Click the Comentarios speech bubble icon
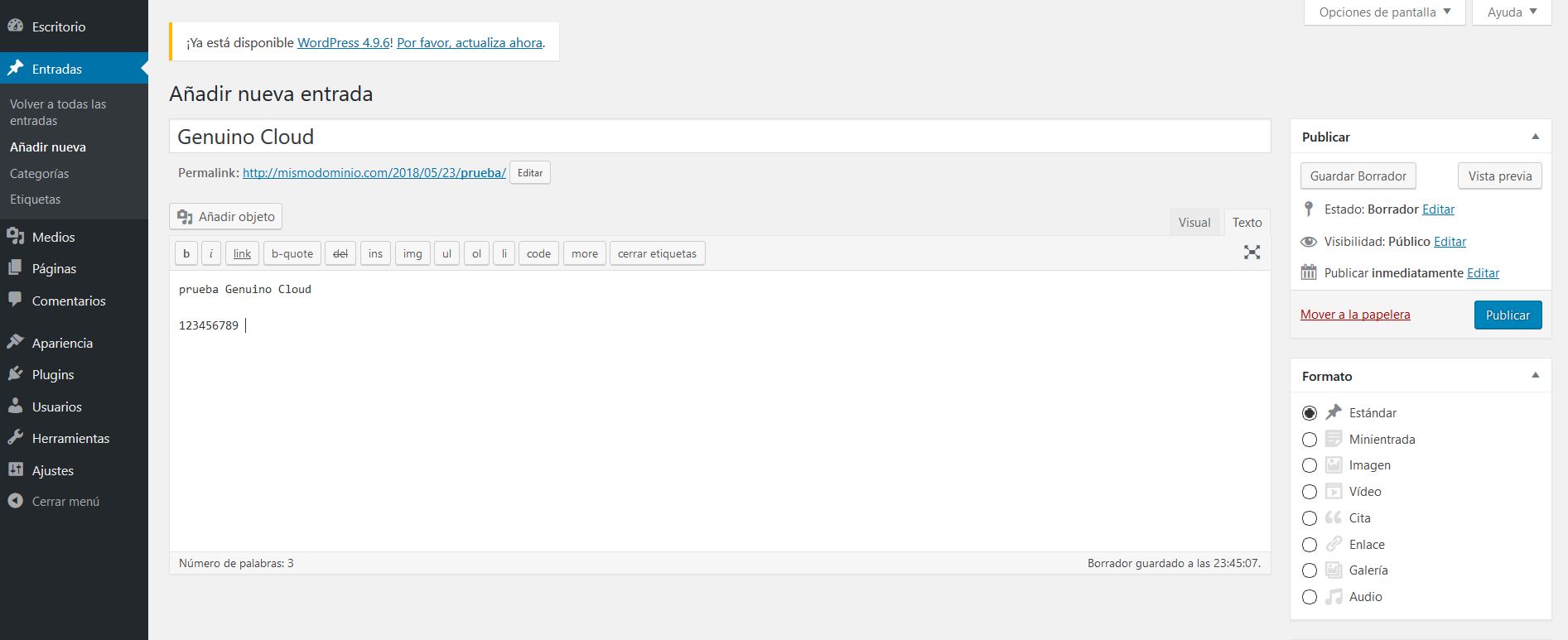The height and width of the screenshot is (640, 1568). click(15, 300)
